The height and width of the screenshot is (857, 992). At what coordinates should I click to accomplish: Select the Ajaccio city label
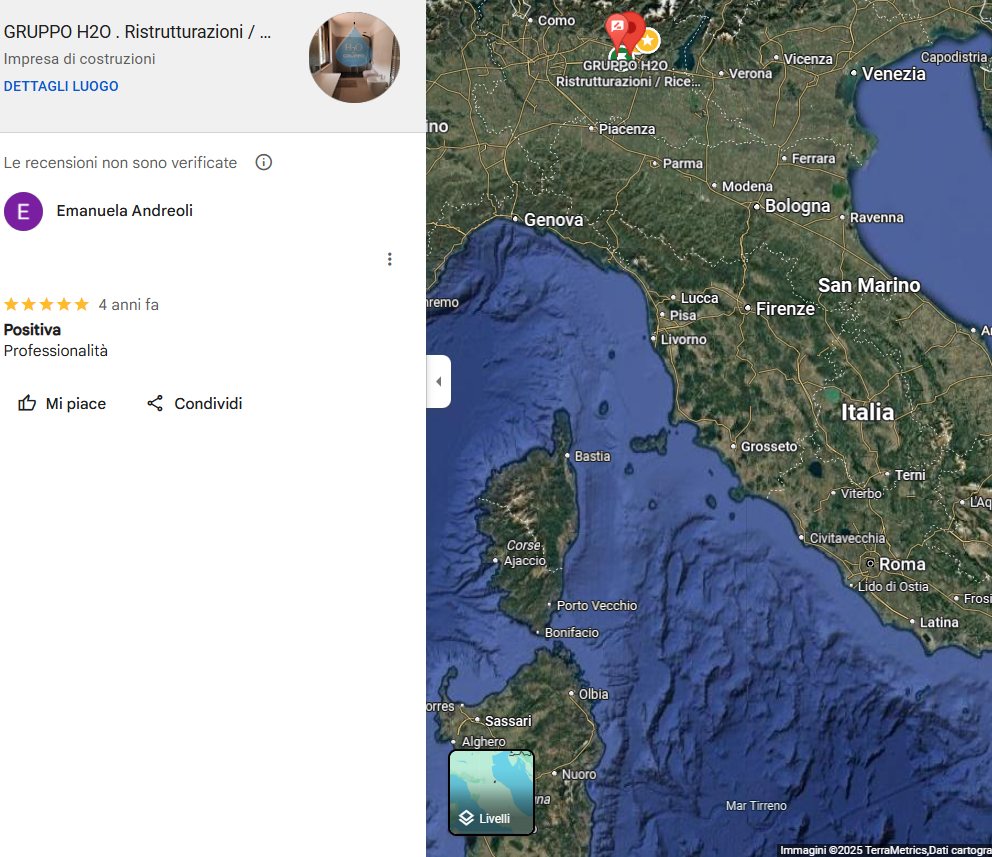point(524,561)
